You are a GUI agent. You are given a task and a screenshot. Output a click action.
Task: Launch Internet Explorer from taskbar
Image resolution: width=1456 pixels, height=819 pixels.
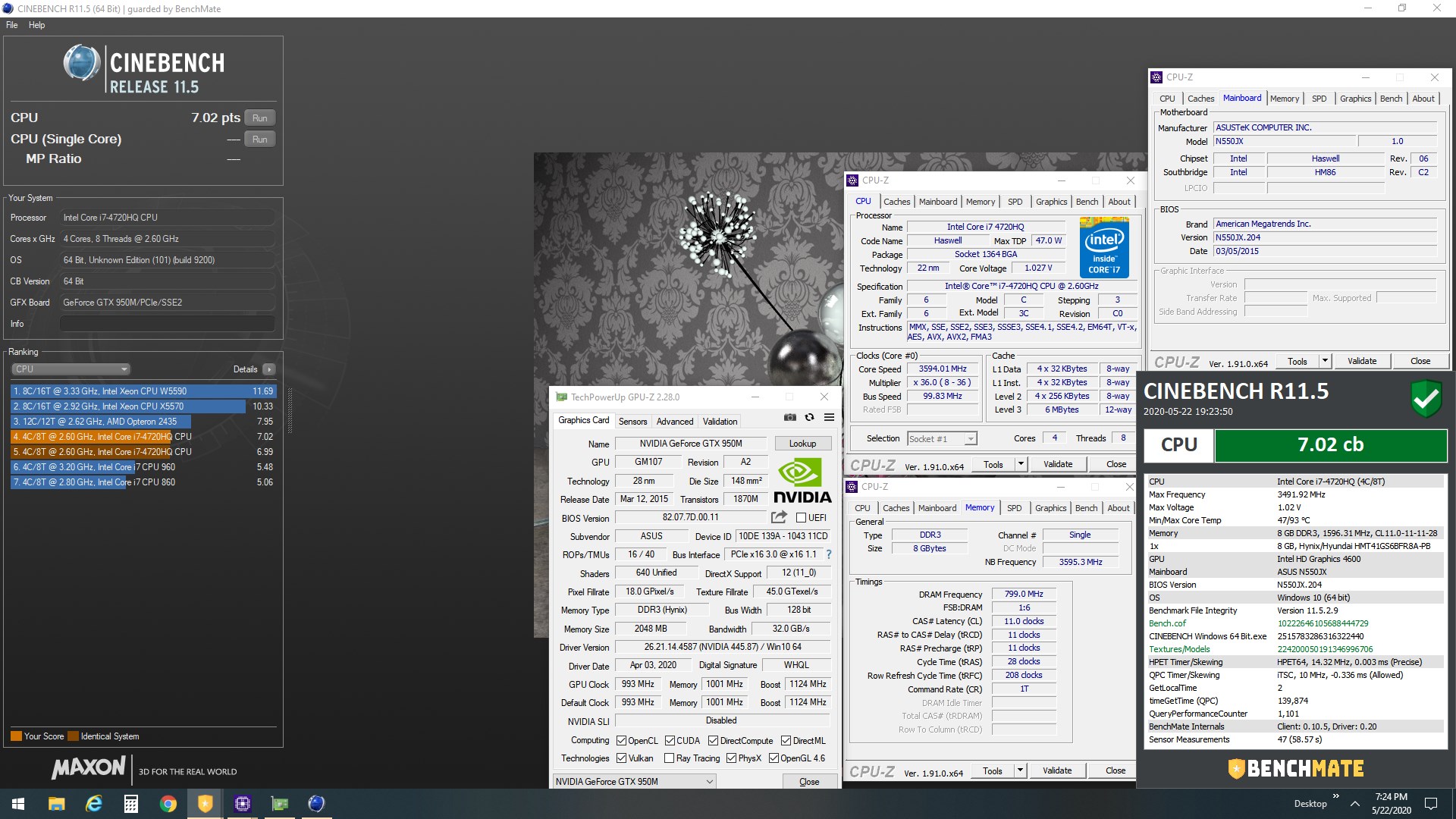point(93,804)
